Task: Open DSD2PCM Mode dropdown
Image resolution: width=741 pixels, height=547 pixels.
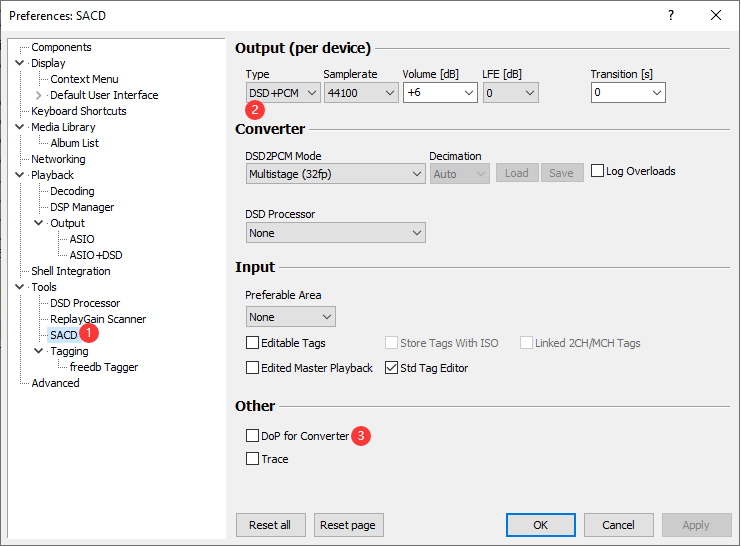Action: [x=335, y=174]
